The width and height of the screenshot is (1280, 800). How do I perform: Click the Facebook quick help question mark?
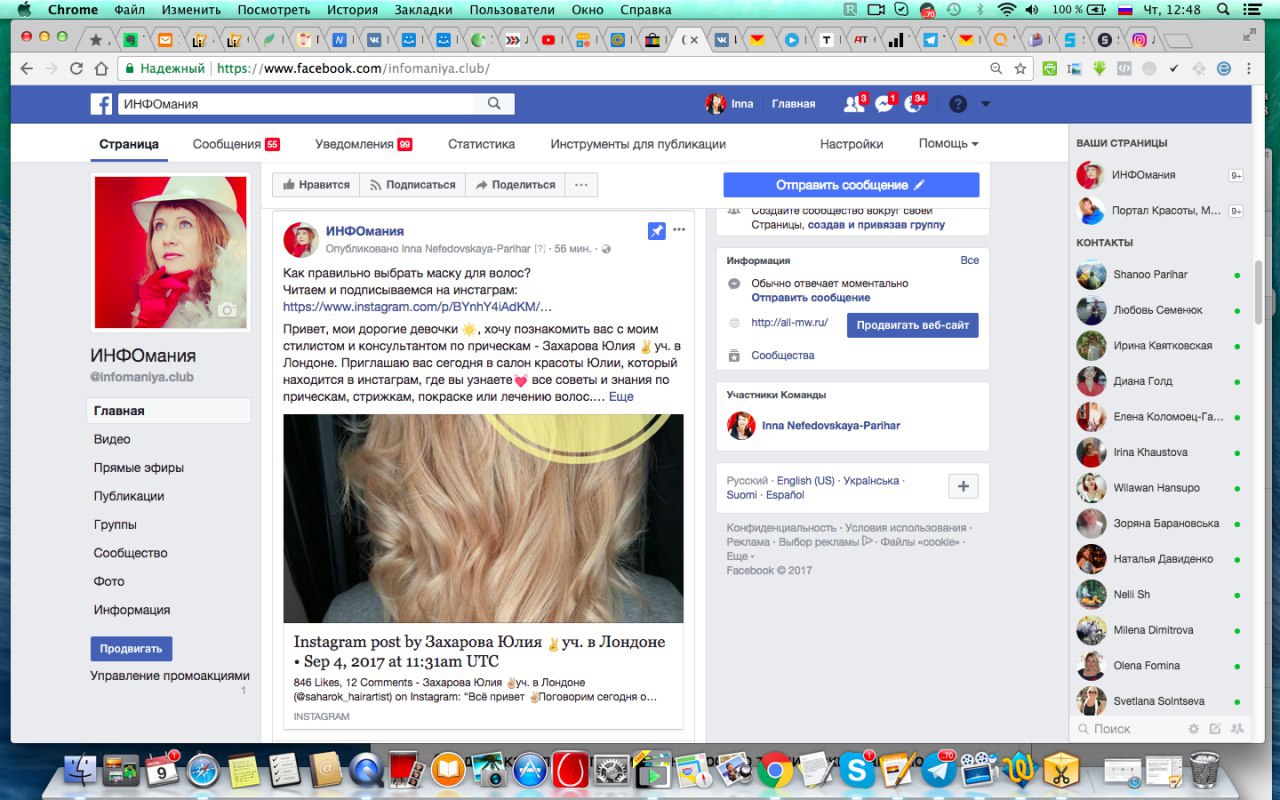[958, 104]
